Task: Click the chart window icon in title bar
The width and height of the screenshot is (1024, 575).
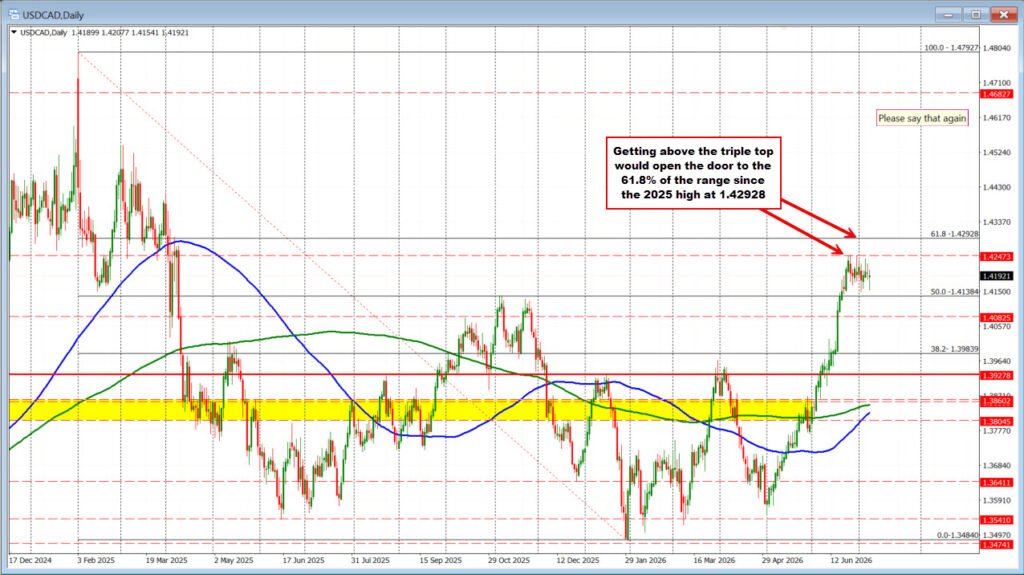Action: click(x=14, y=14)
